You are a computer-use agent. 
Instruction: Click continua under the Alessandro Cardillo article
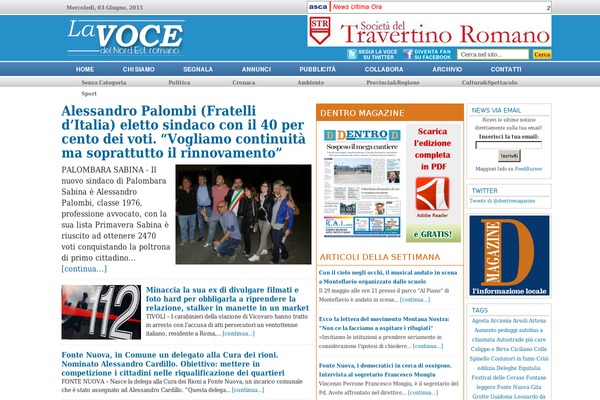248,390
